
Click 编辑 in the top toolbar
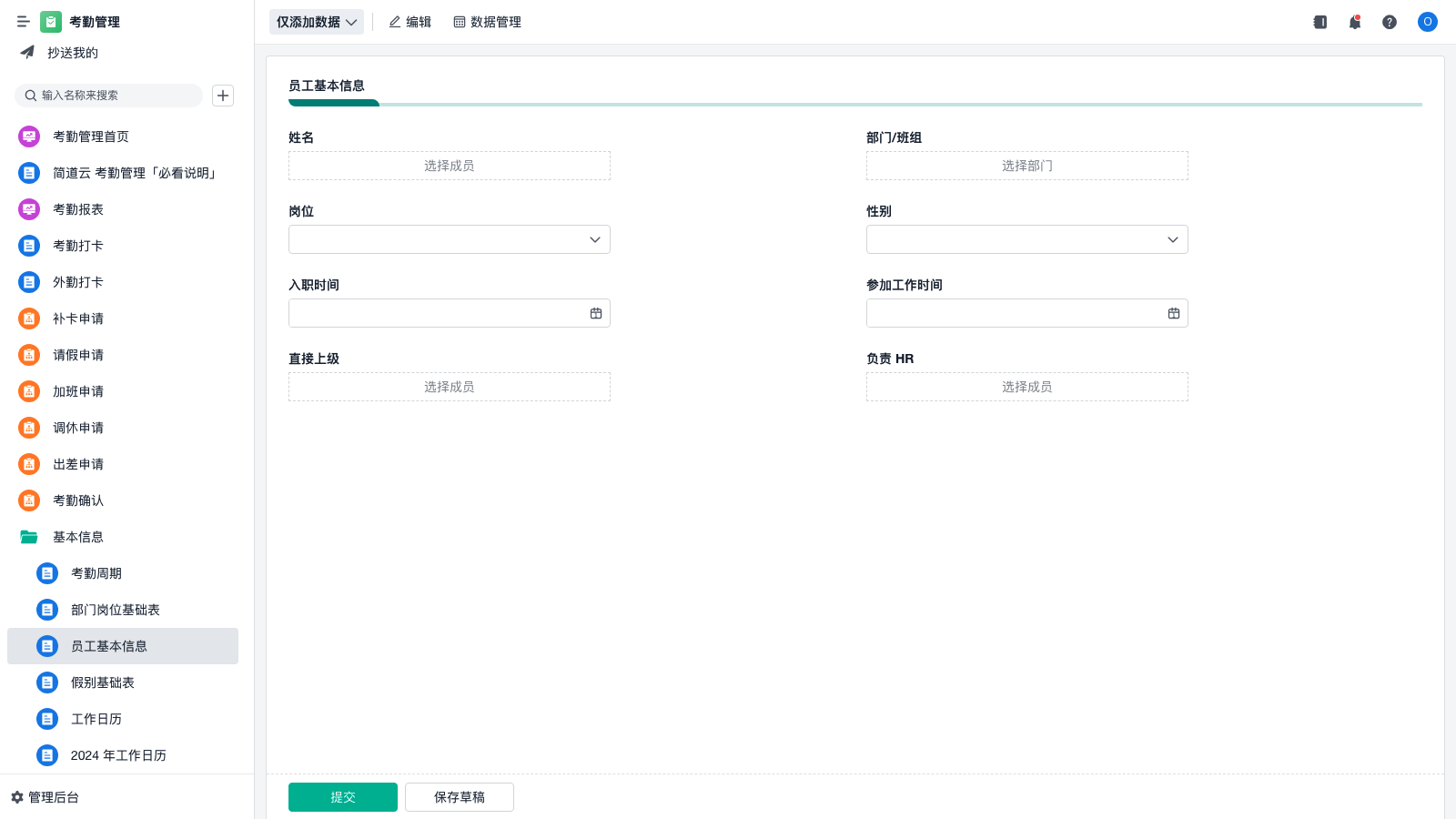409,22
